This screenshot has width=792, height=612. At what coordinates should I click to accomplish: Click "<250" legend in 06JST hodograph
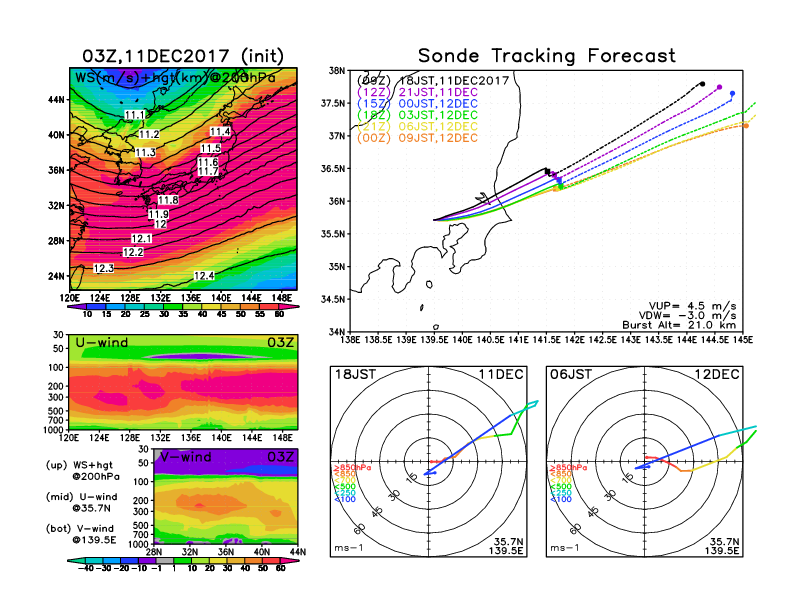(x=561, y=493)
